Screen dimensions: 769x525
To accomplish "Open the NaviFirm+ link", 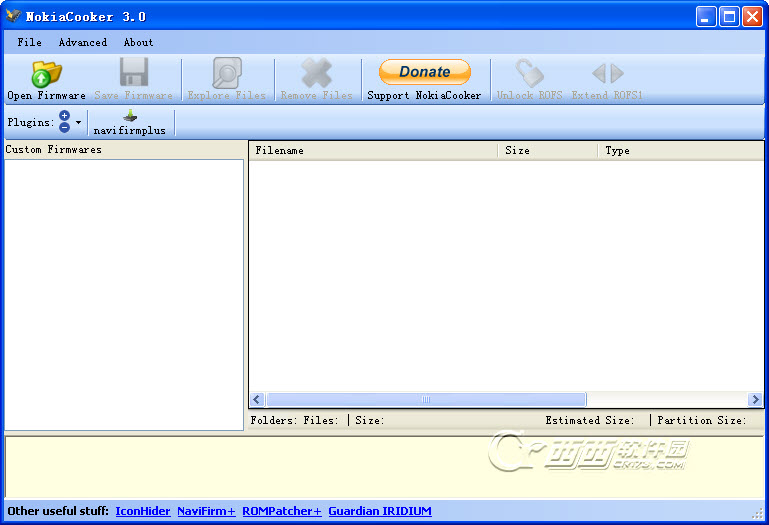I will (x=206, y=511).
